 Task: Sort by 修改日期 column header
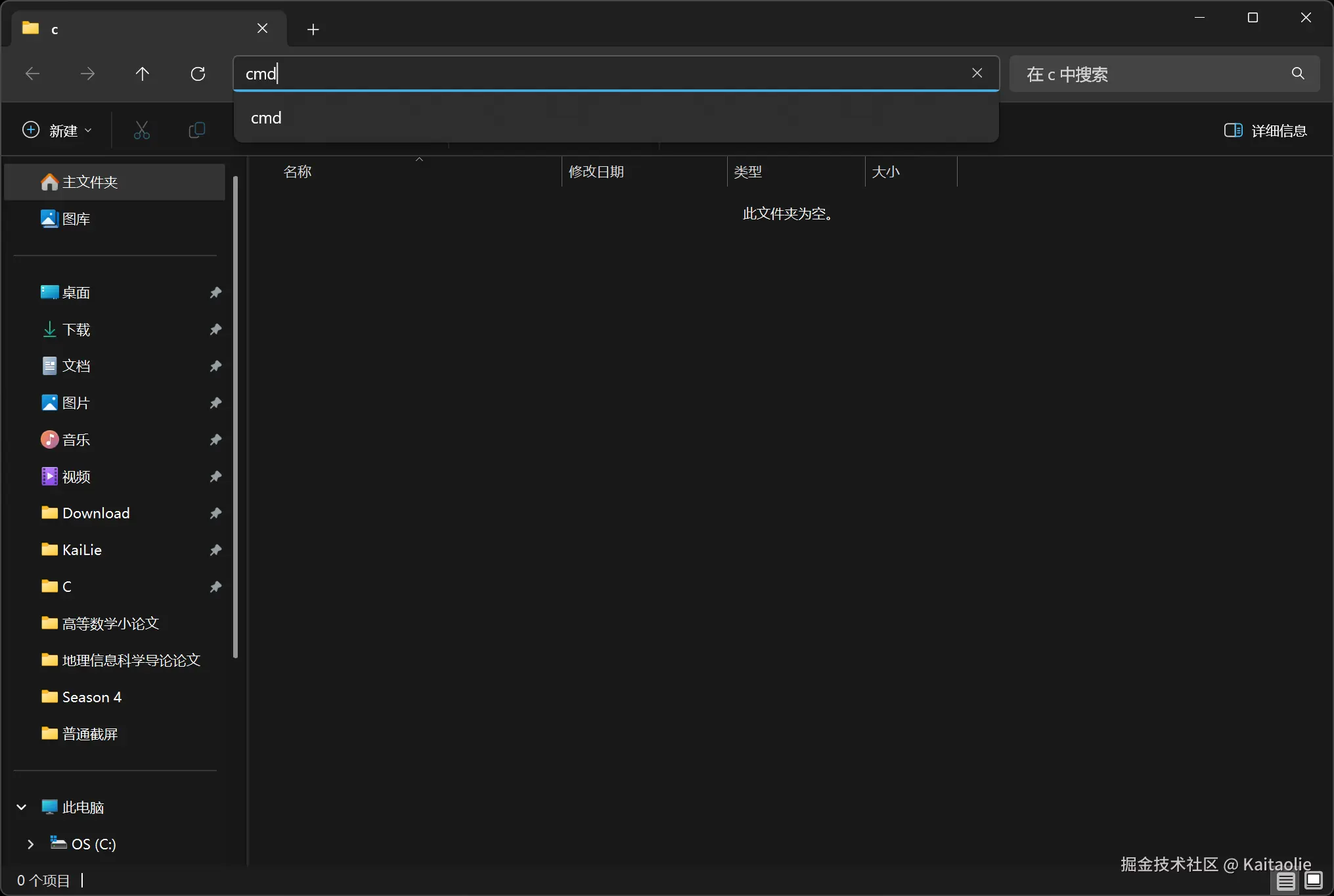(x=596, y=171)
